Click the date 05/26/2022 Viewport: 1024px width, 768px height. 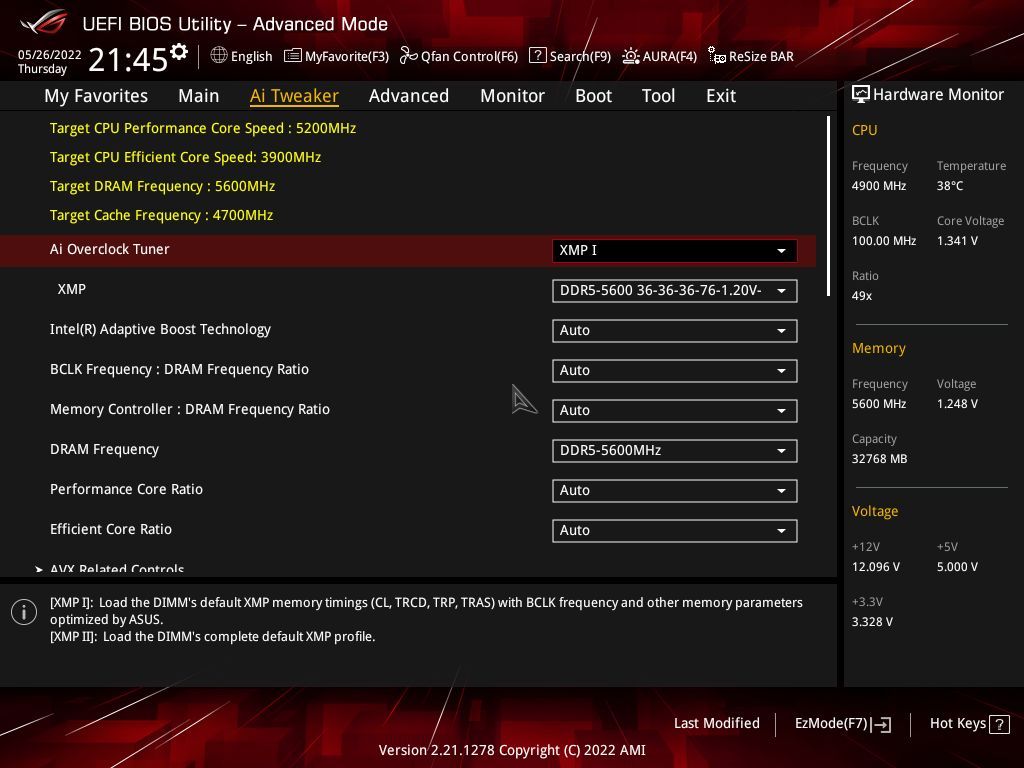pyautogui.click(x=50, y=55)
